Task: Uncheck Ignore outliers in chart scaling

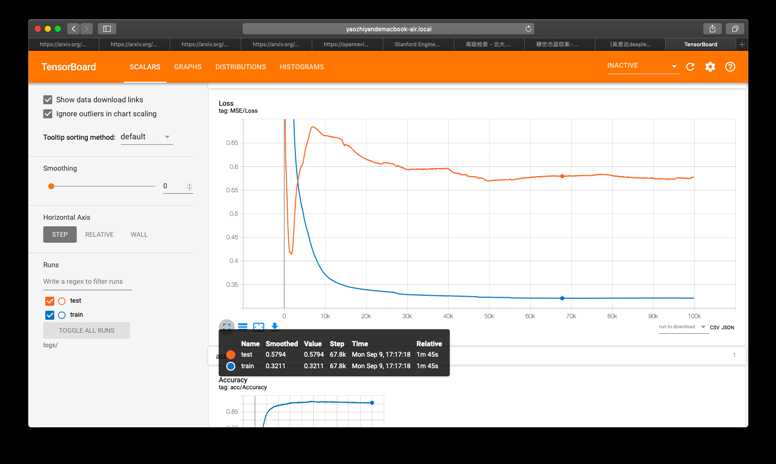Action: pos(48,114)
